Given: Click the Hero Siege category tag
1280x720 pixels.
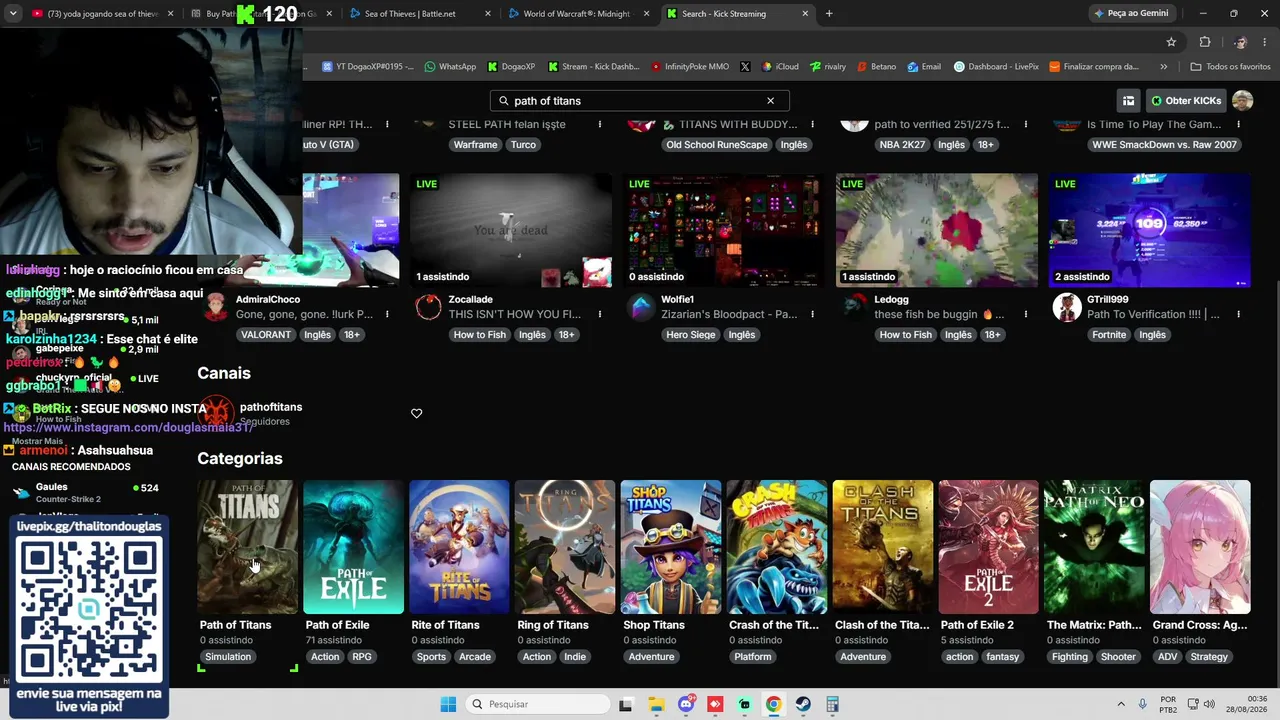Looking at the screenshot, I should pyautogui.click(x=691, y=335).
